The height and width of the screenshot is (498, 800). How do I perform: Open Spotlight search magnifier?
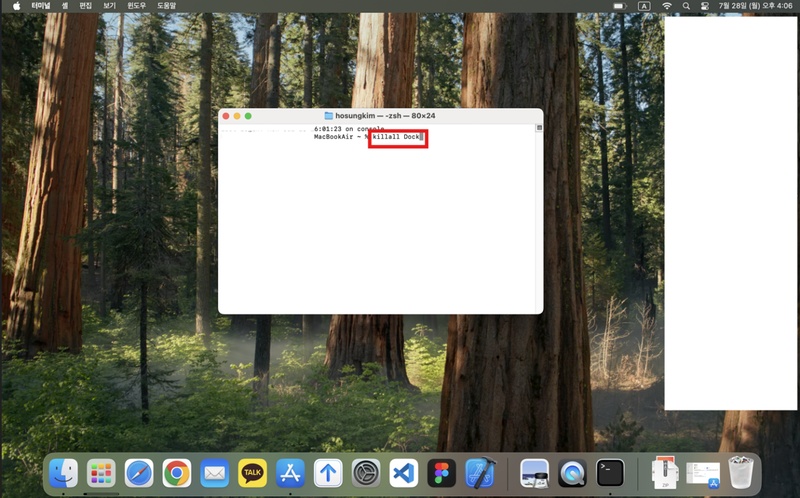point(686,6)
